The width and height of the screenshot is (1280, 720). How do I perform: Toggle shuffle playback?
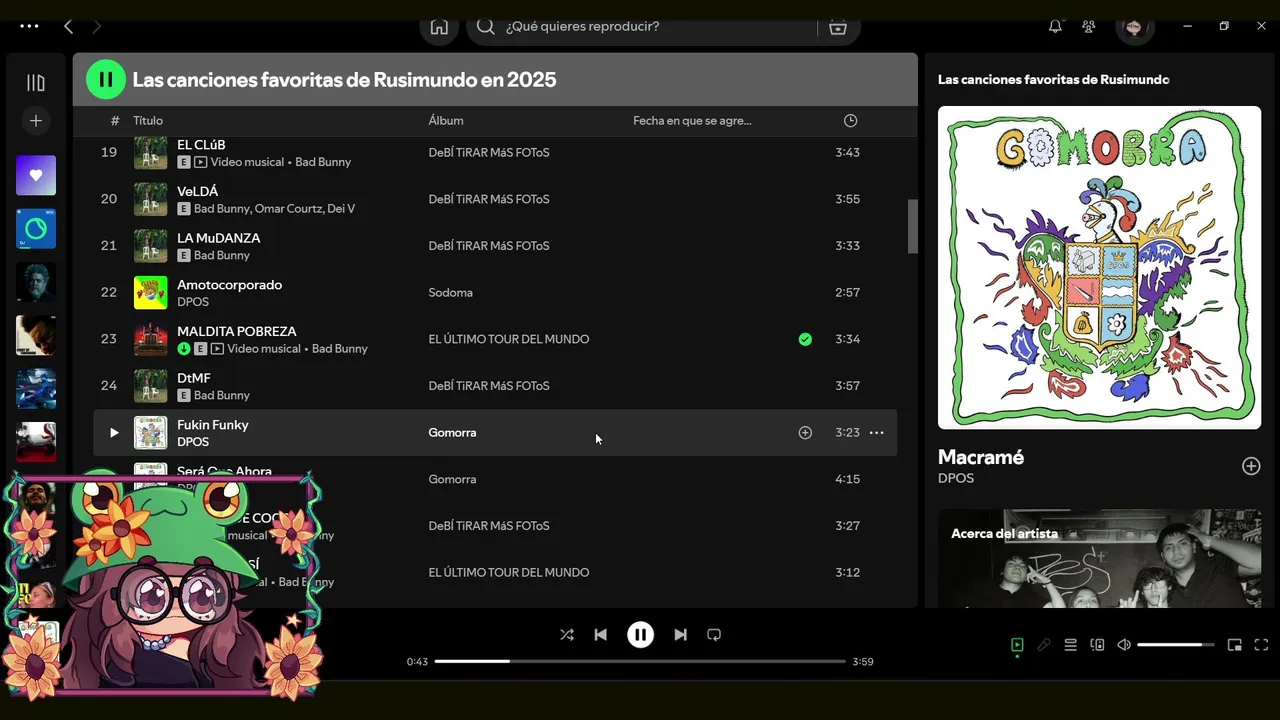[x=567, y=635]
